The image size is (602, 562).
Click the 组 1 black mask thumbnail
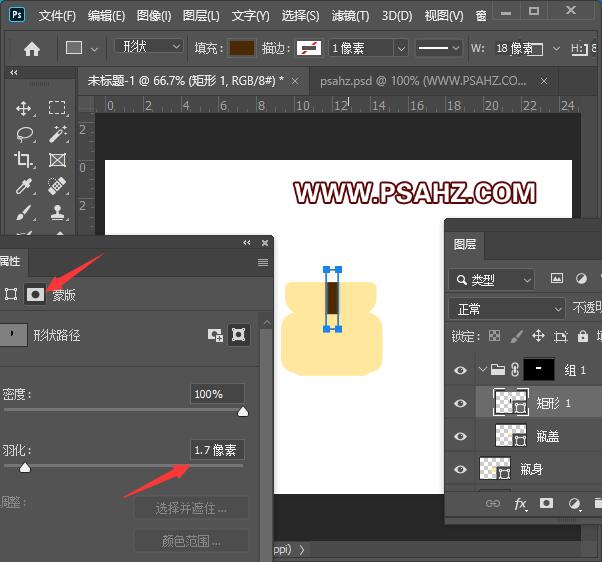[539, 369]
